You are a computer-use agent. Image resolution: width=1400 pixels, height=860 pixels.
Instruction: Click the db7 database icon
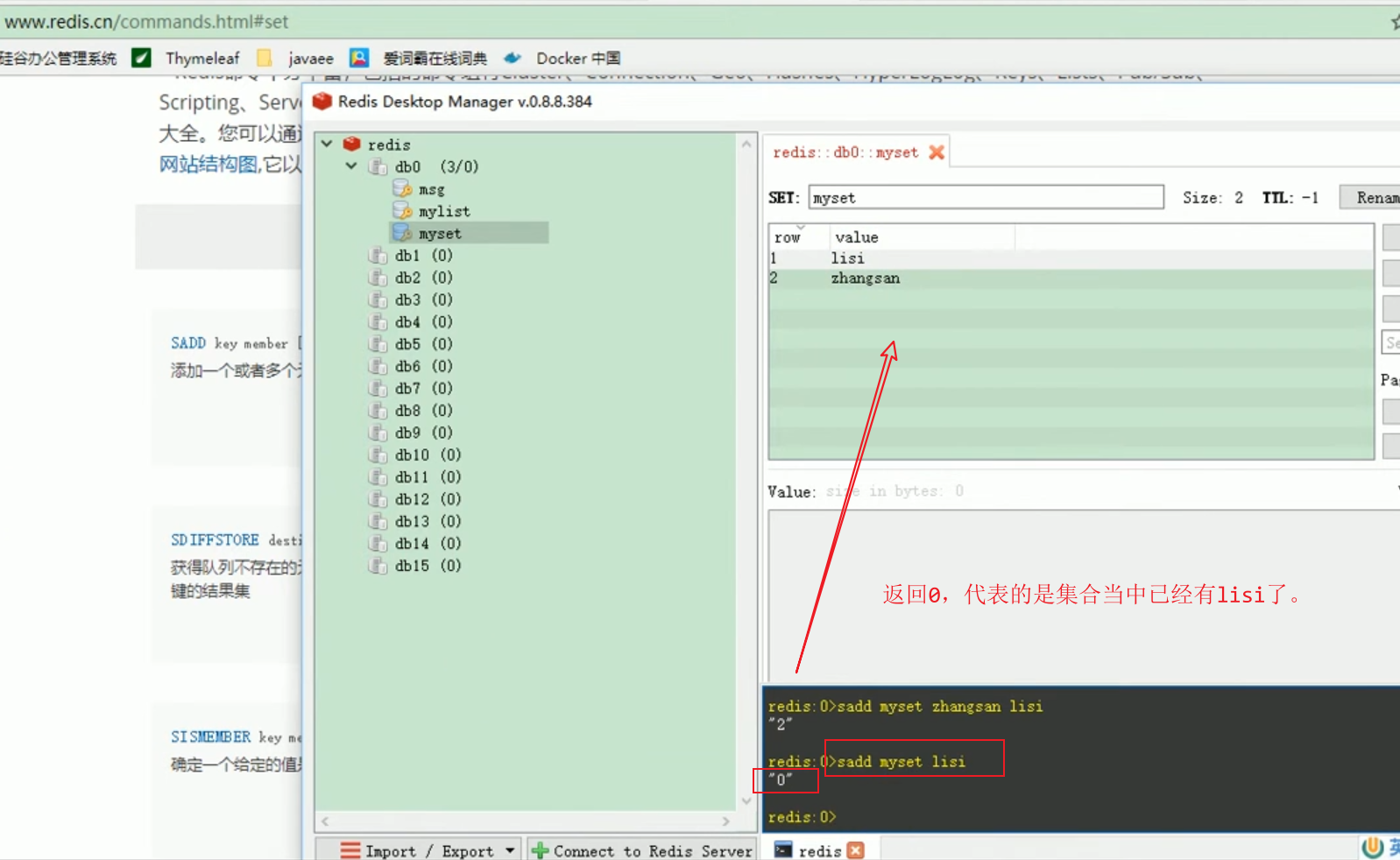point(378,388)
